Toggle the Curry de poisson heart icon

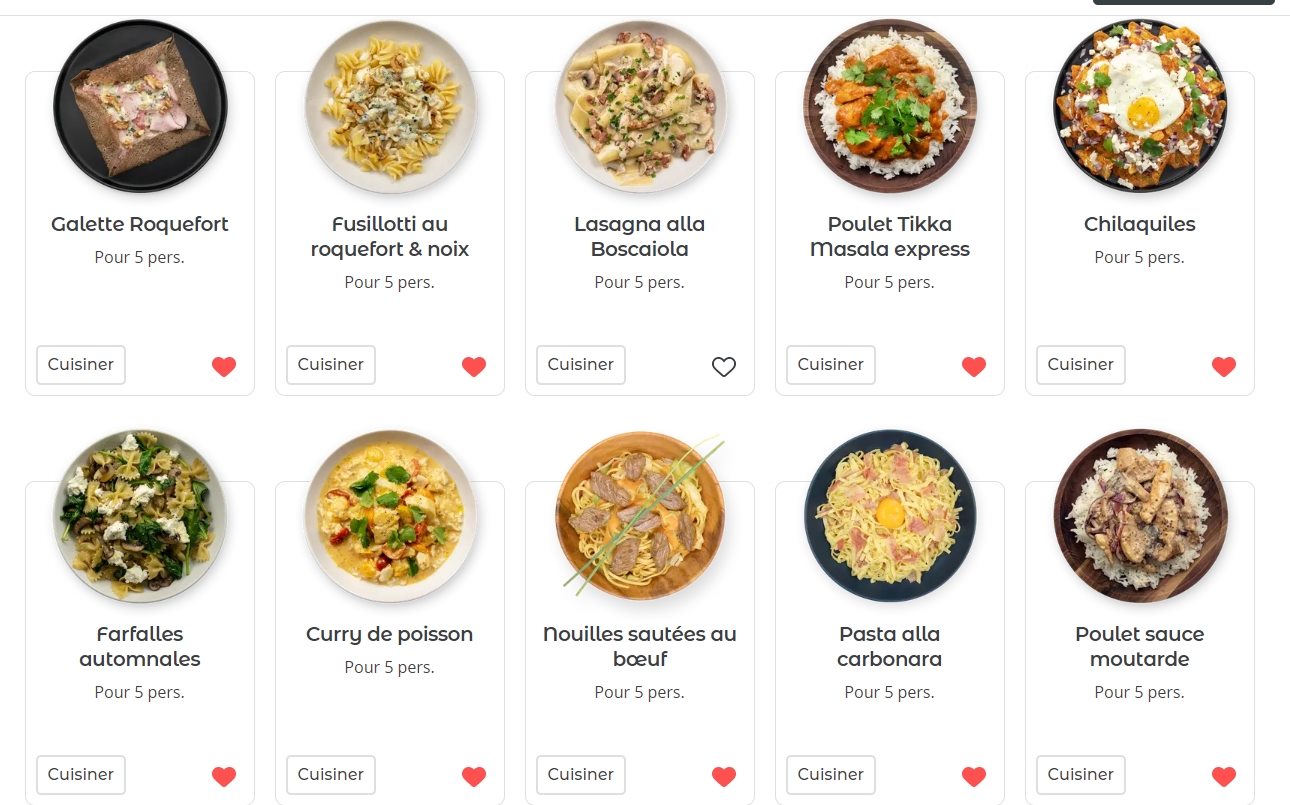474,776
